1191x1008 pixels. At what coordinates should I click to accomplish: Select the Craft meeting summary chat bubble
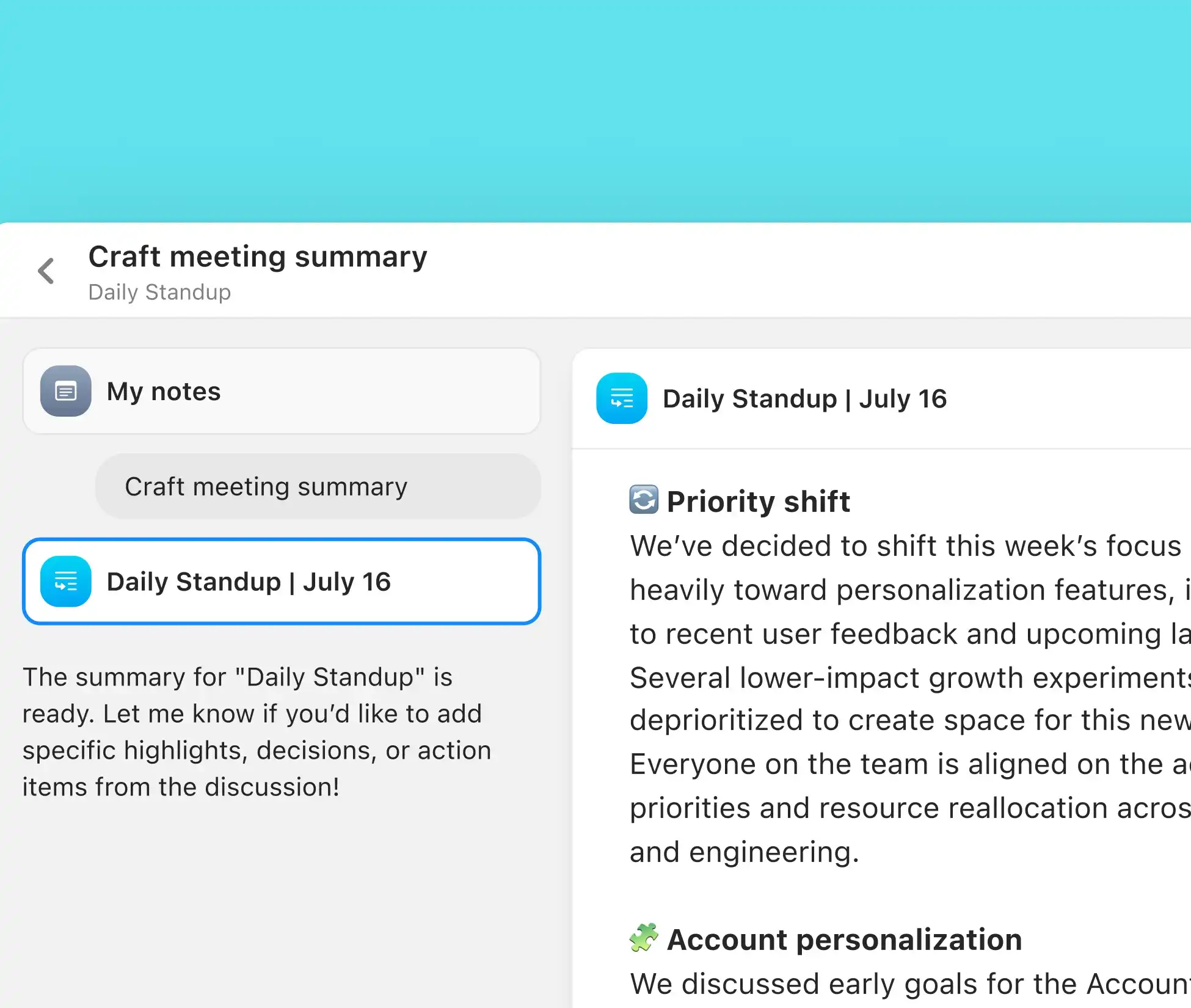click(318, 486)
